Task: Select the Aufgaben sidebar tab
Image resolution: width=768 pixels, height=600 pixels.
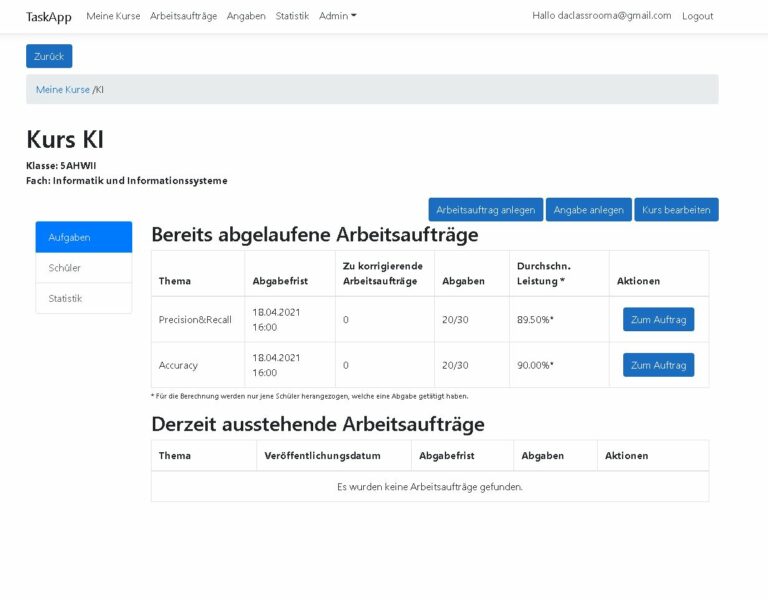Action: [84, 237]
